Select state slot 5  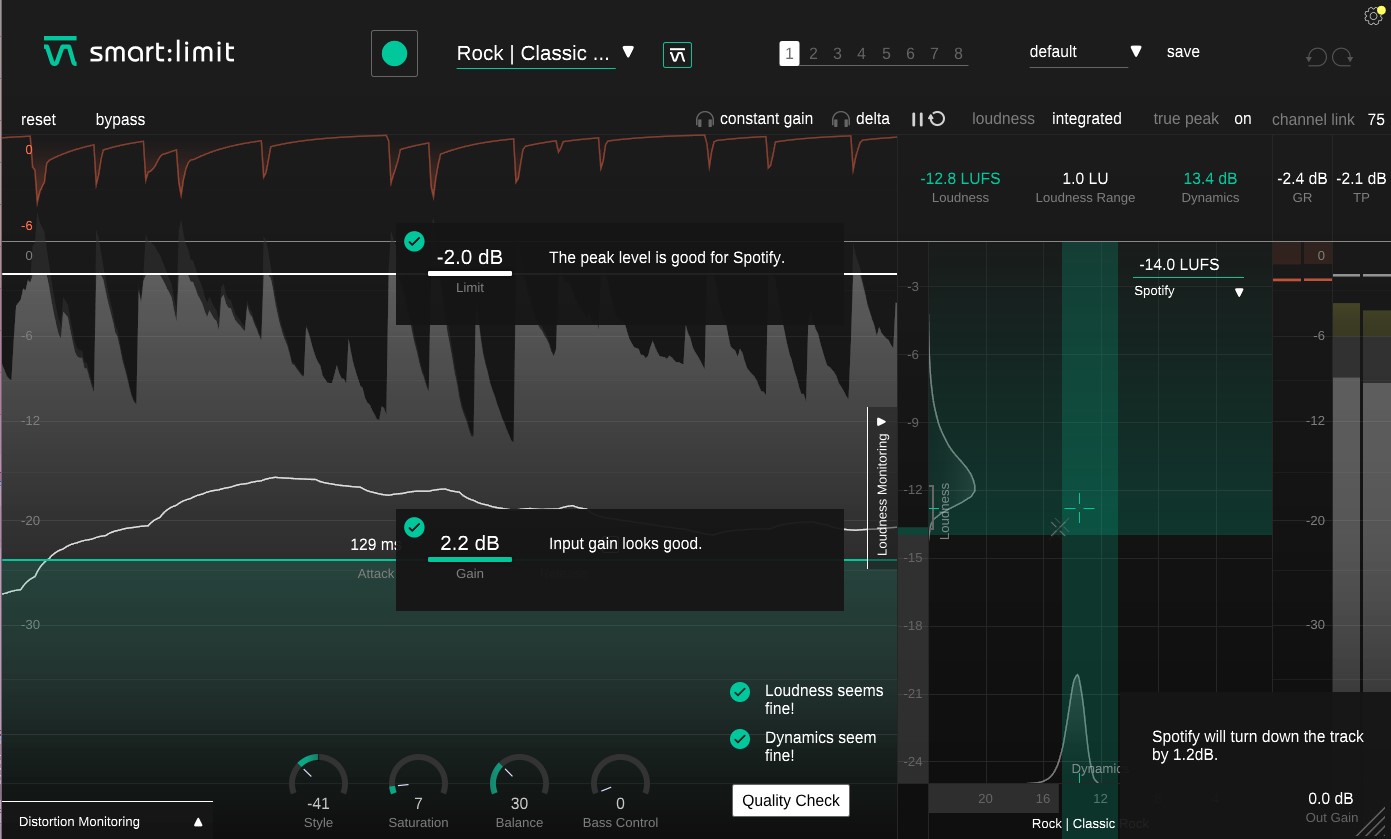click(886, 54)
